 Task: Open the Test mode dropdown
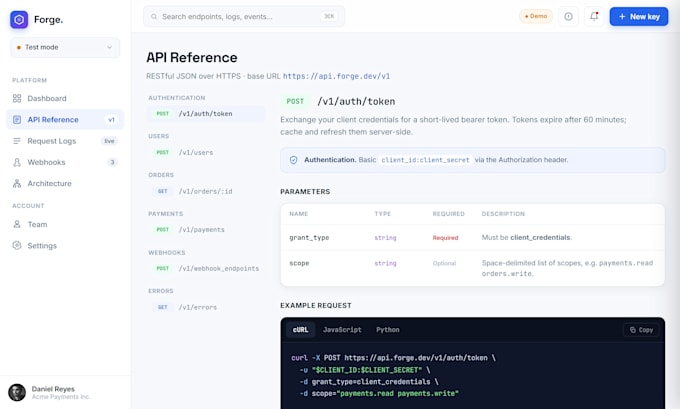coord(65,47)
